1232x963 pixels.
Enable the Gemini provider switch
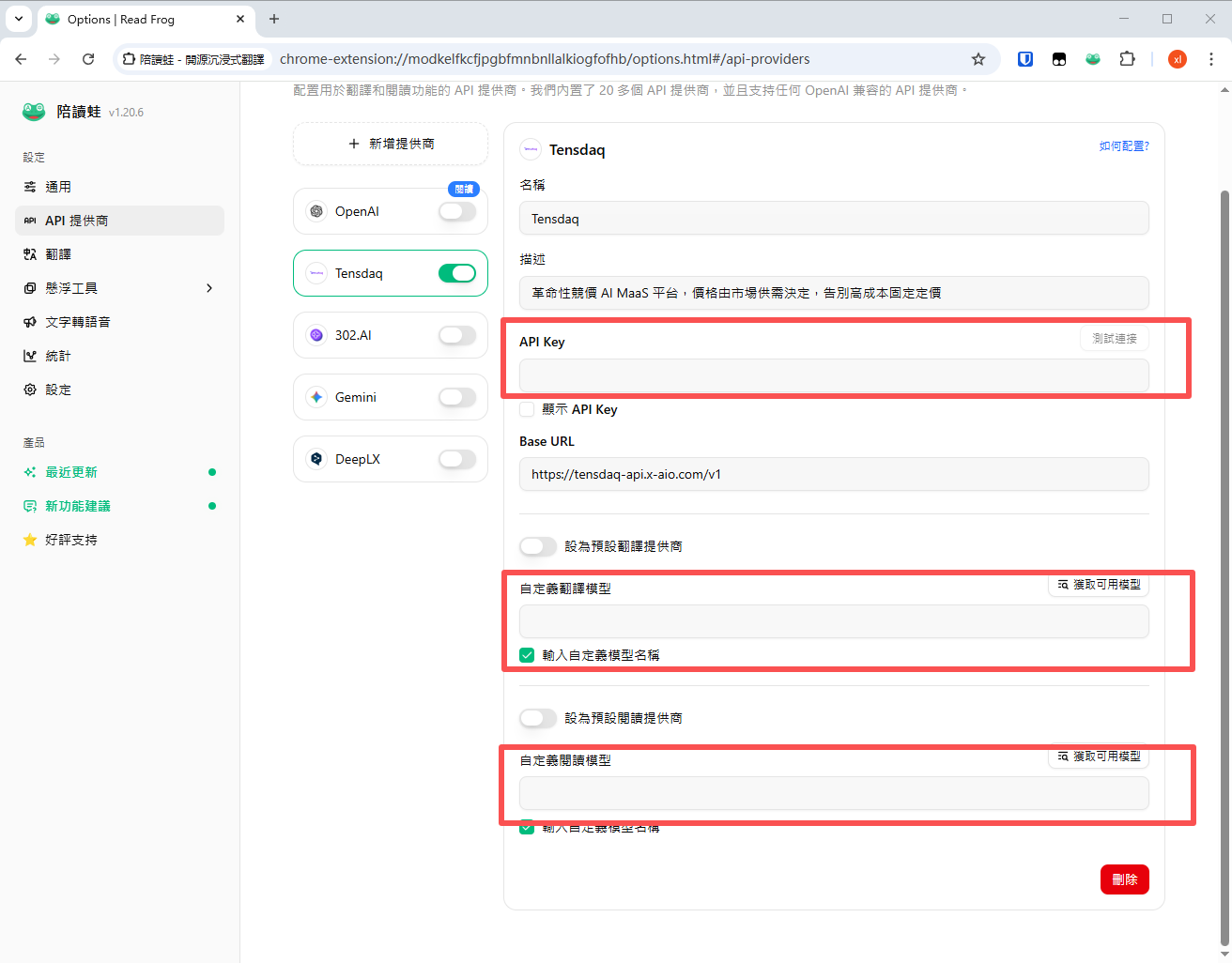pos(457,397)
